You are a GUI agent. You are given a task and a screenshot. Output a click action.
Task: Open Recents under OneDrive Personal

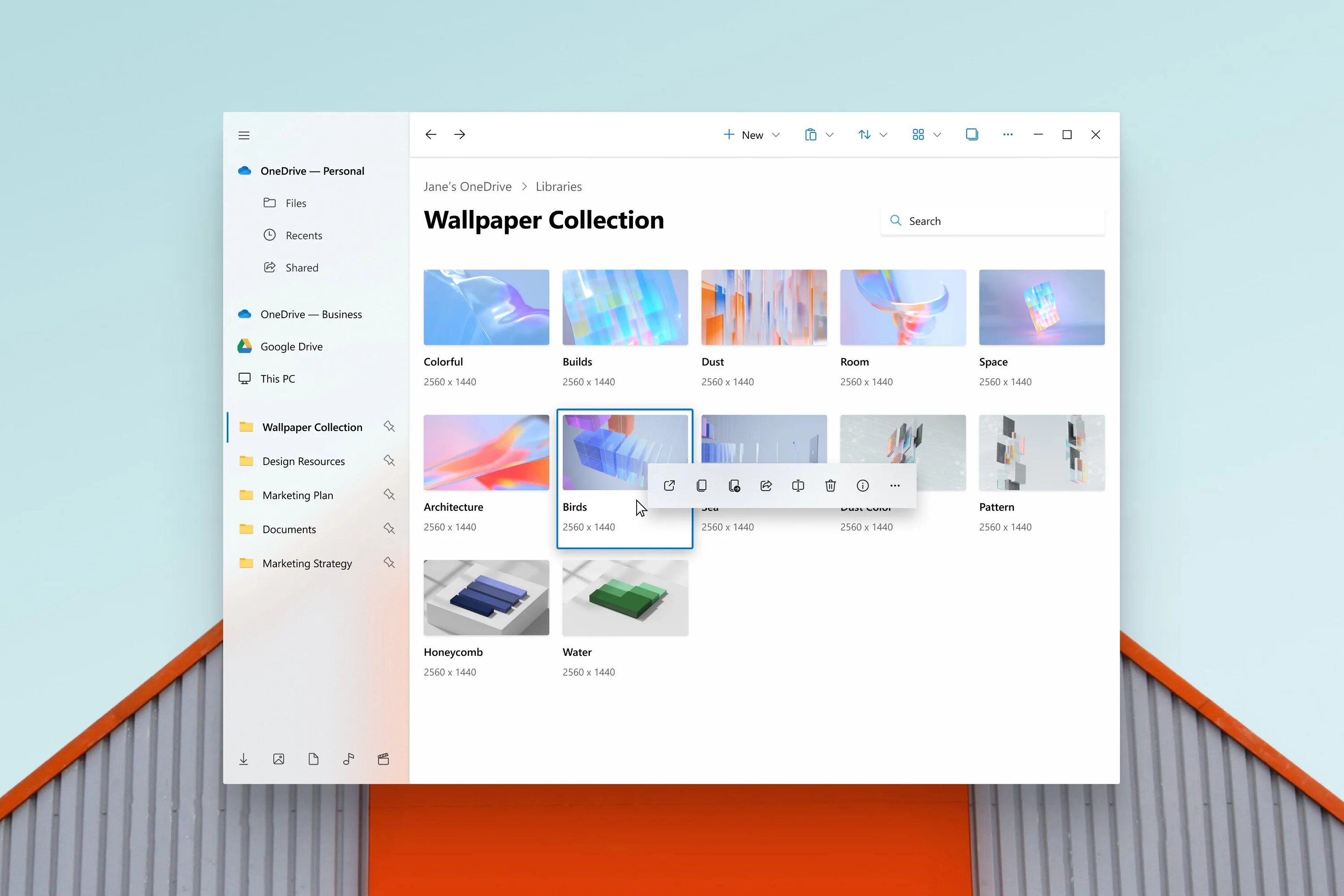pos(303,236)
